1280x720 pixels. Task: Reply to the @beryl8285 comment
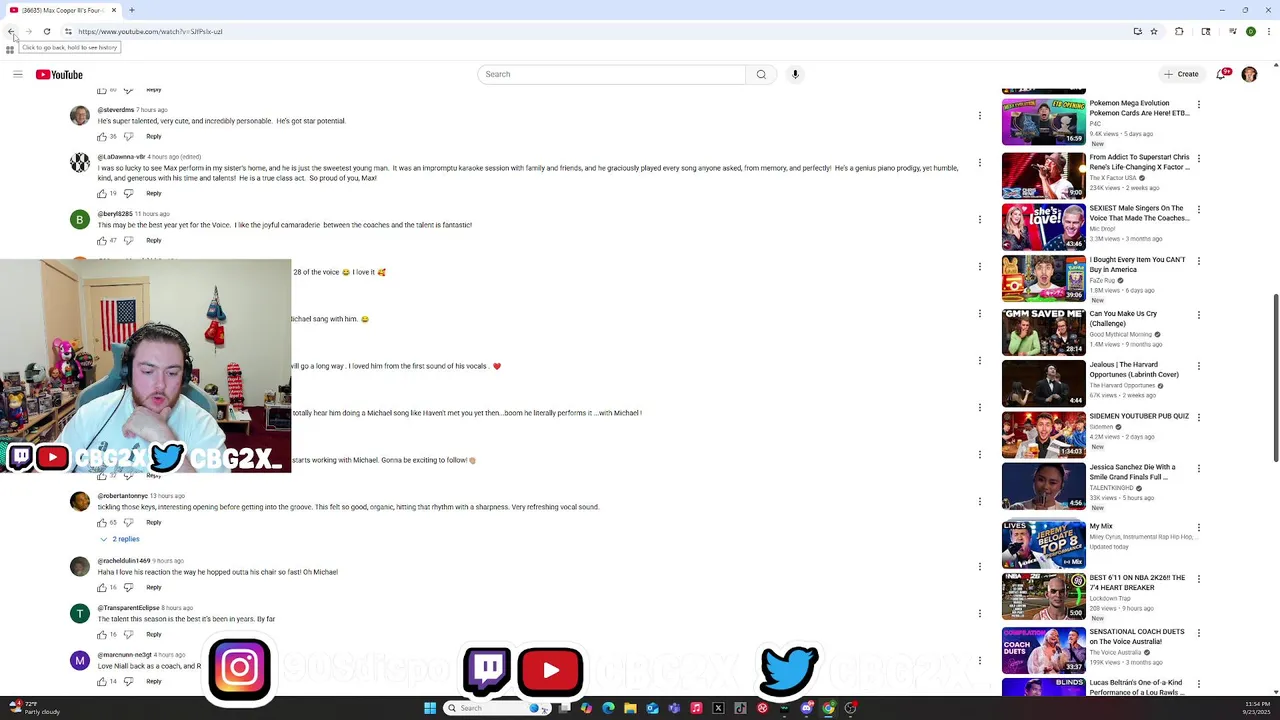pyautogui.click(x=153, y=240)
